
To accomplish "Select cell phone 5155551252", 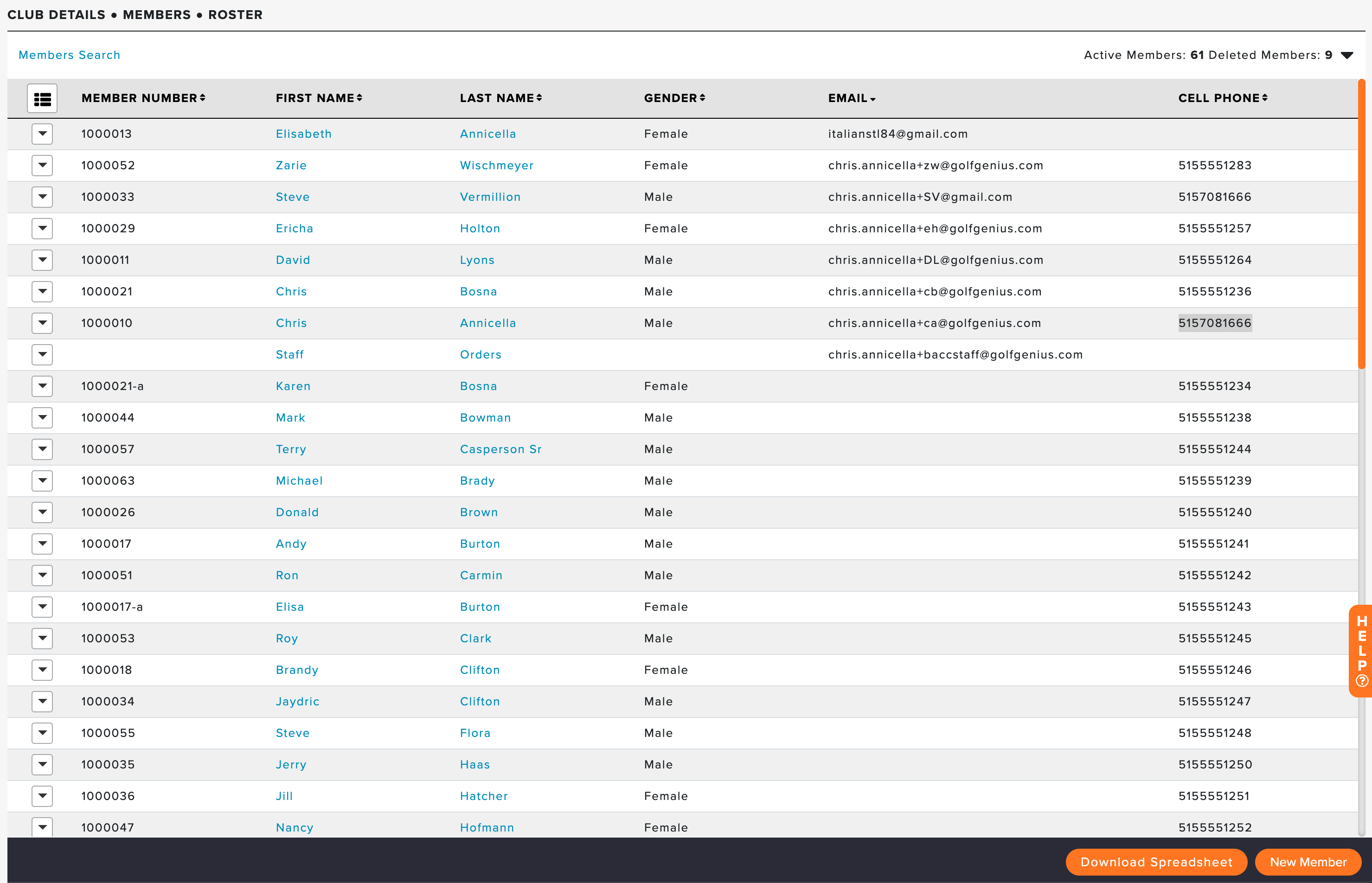I will [x=1215, y=828].
